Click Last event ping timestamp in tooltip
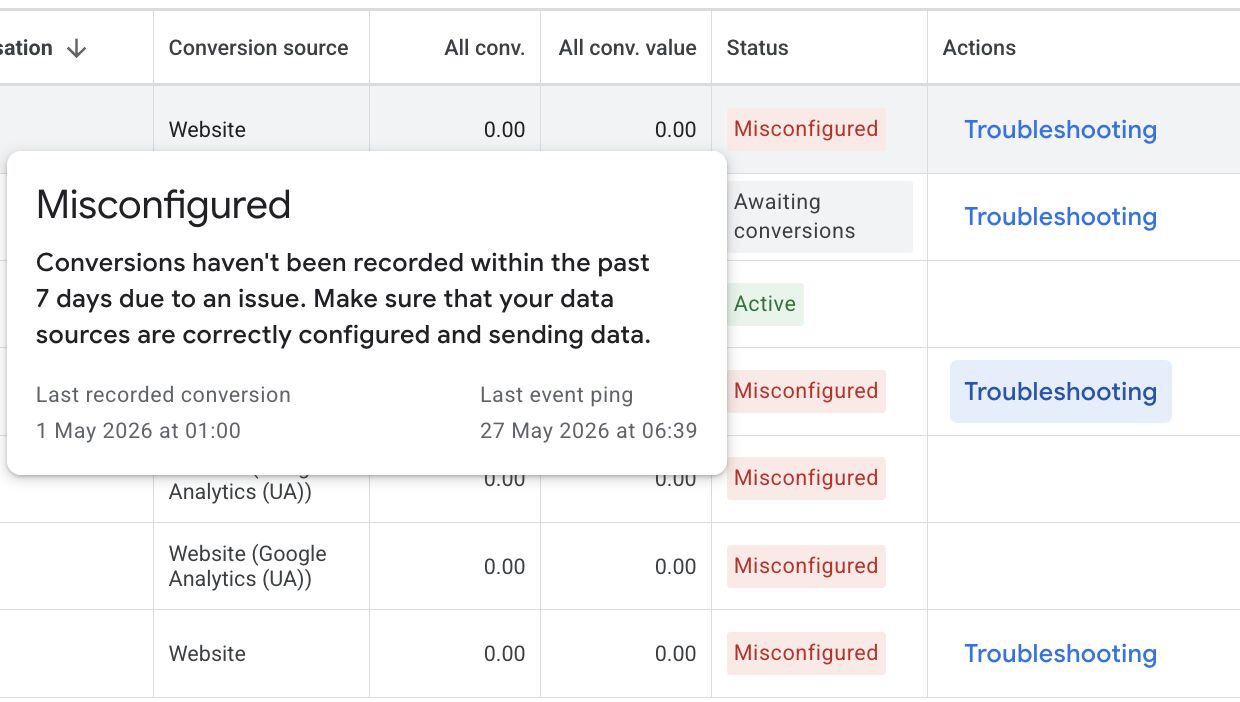Image resolution: width=1240 pixels, height=702 pixels. 588,431
